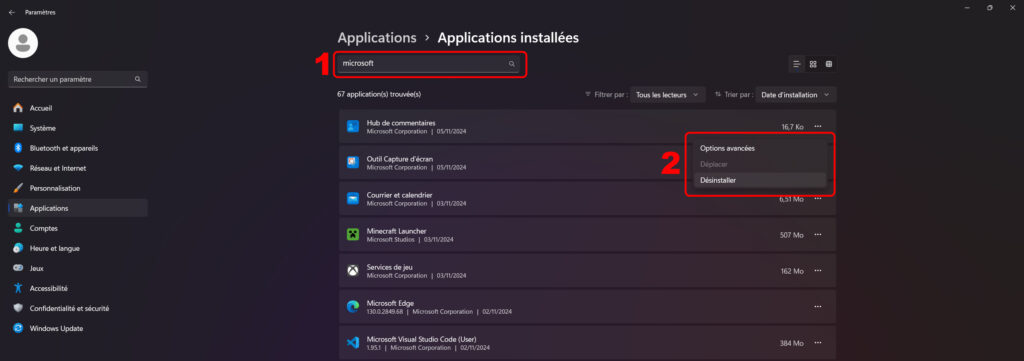This screenshot has width=1024, height=361.
Task: Click the back arrow in Paramètres
Action: click(x=12, y=12)
